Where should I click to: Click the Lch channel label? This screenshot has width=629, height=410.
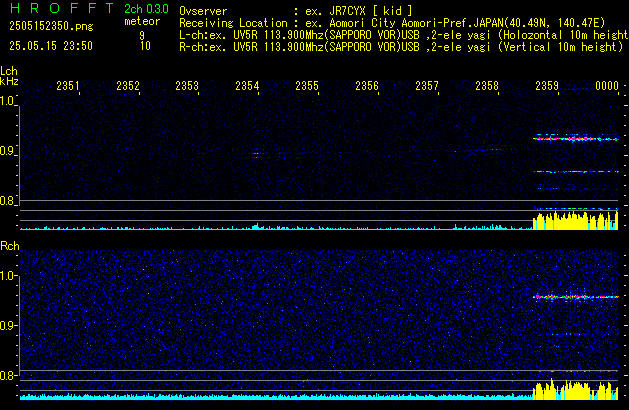(9, 71)
